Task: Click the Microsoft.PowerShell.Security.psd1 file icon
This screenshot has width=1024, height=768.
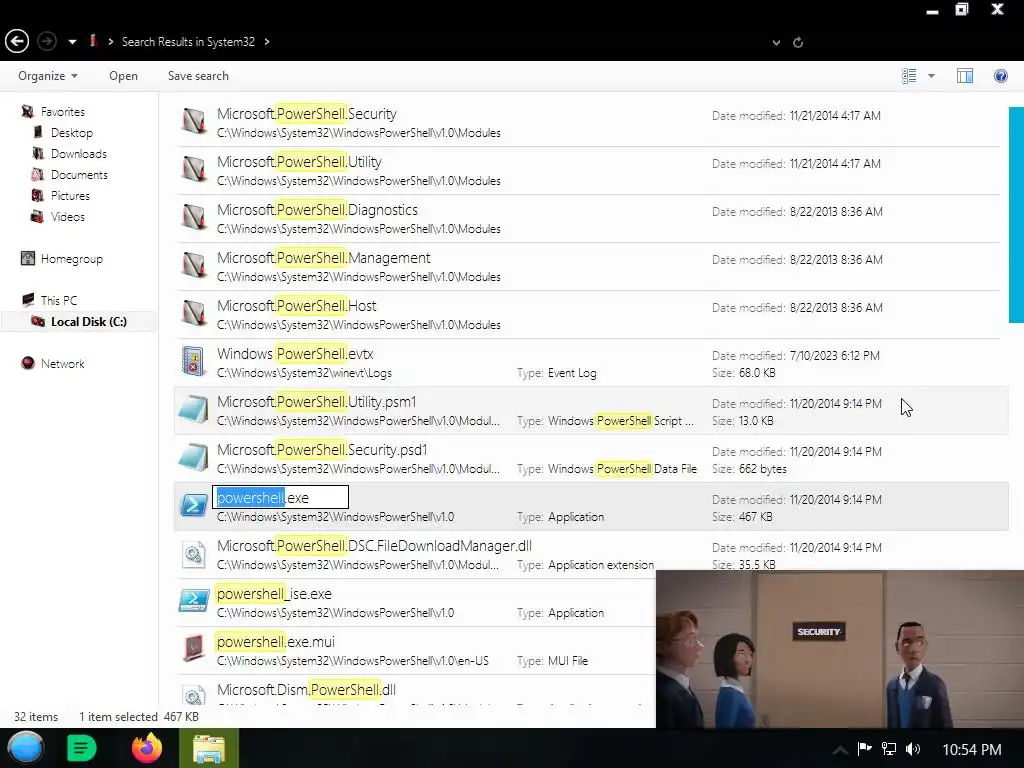Action: [194, 457]
